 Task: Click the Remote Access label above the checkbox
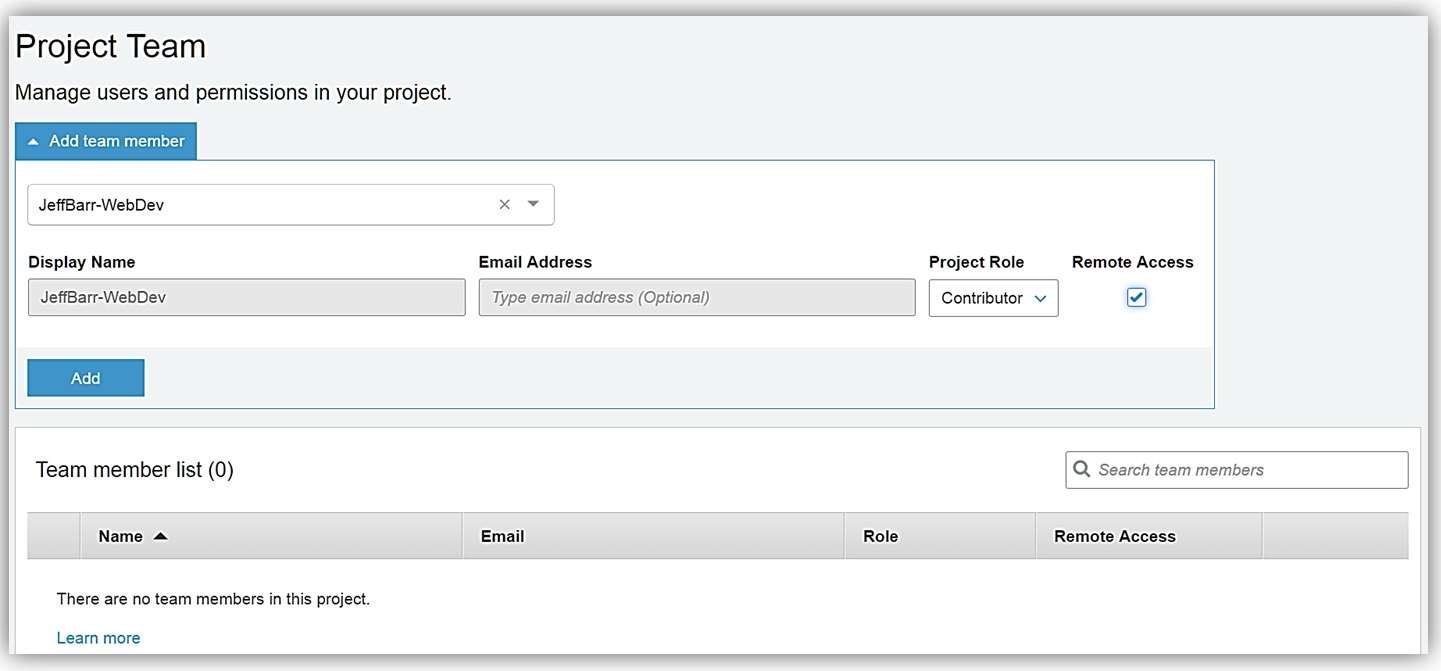[x=1132, y=262]
